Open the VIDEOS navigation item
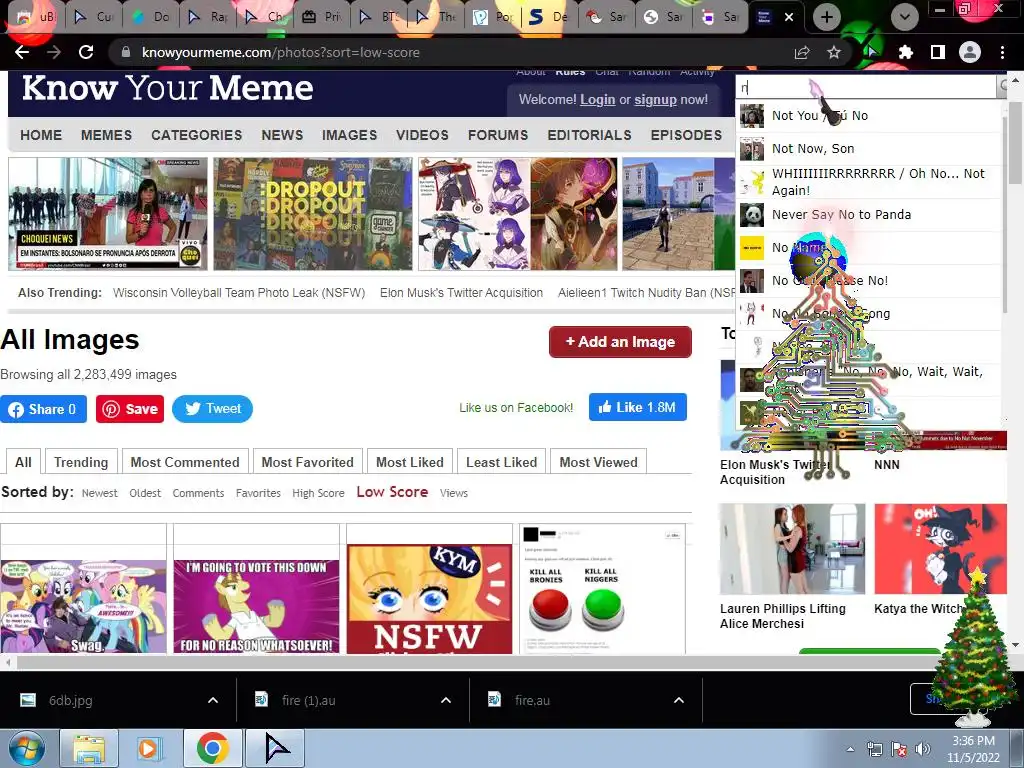The height and width of the screenshot is (768, 1024). 422,135
